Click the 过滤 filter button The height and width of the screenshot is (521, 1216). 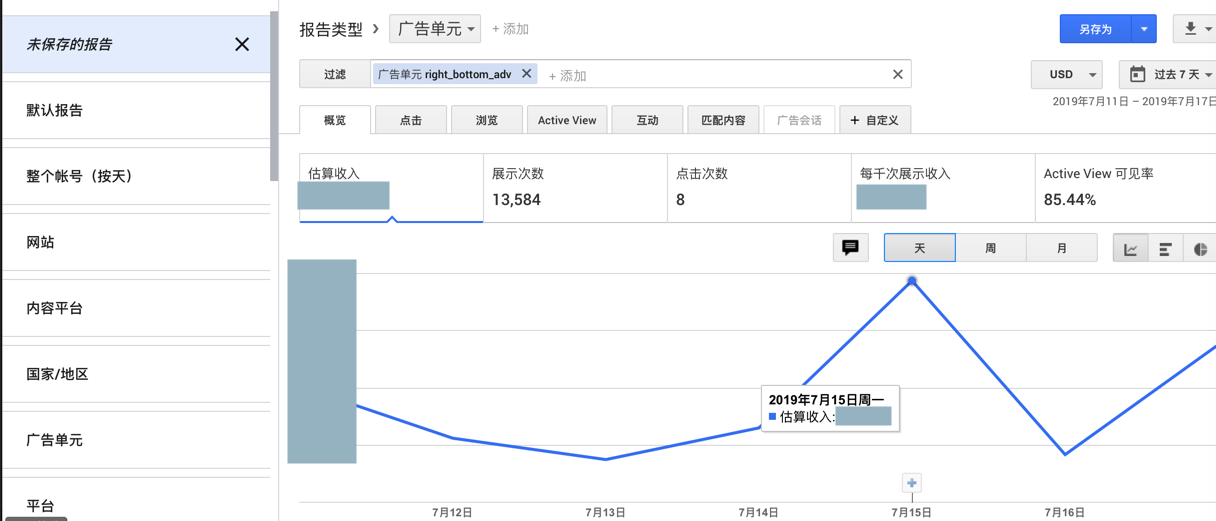tap(335, 74)
